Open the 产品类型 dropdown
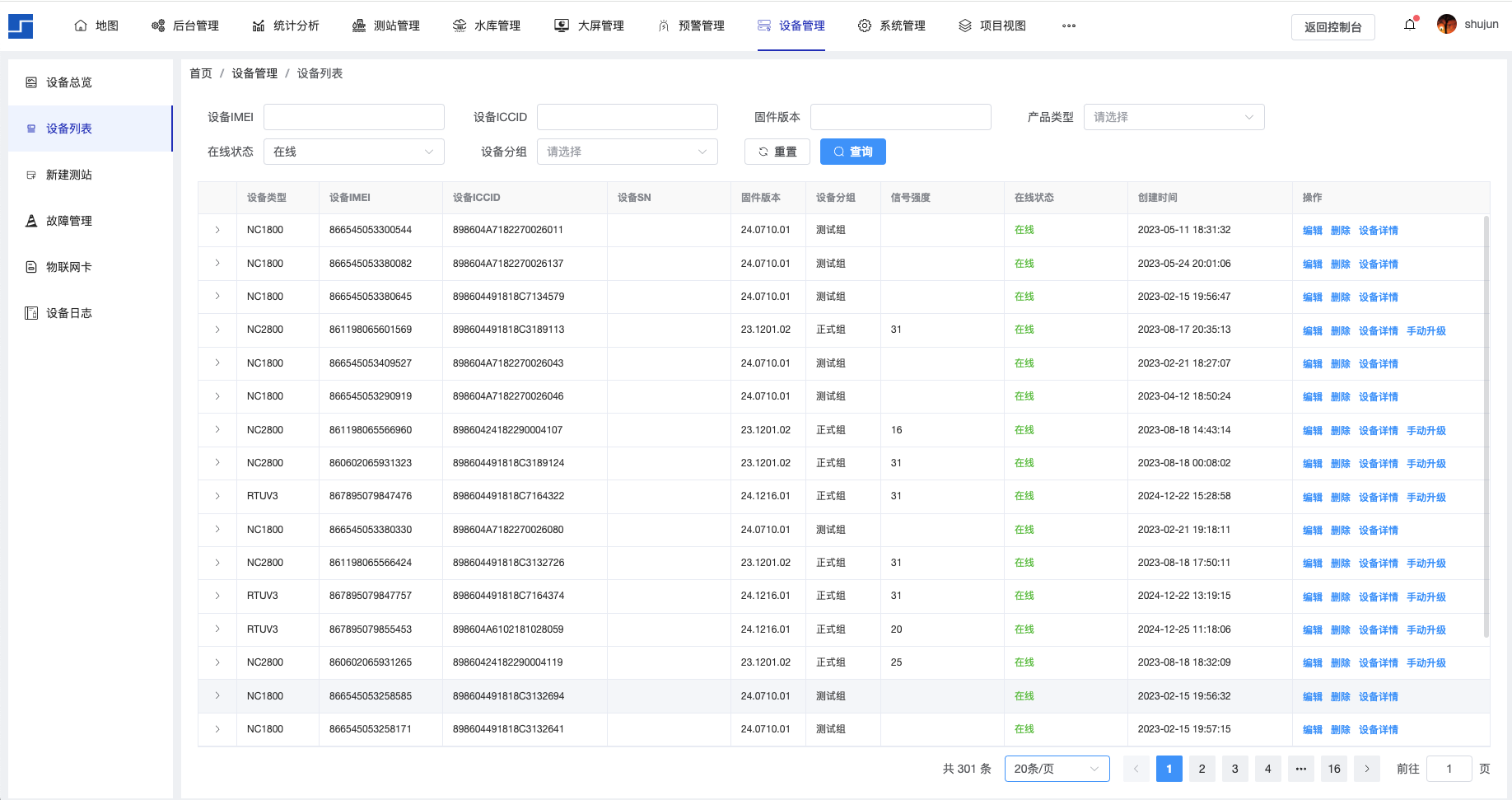The height and width of the screenshot is (800, 1512). [x=1174, y=117]
